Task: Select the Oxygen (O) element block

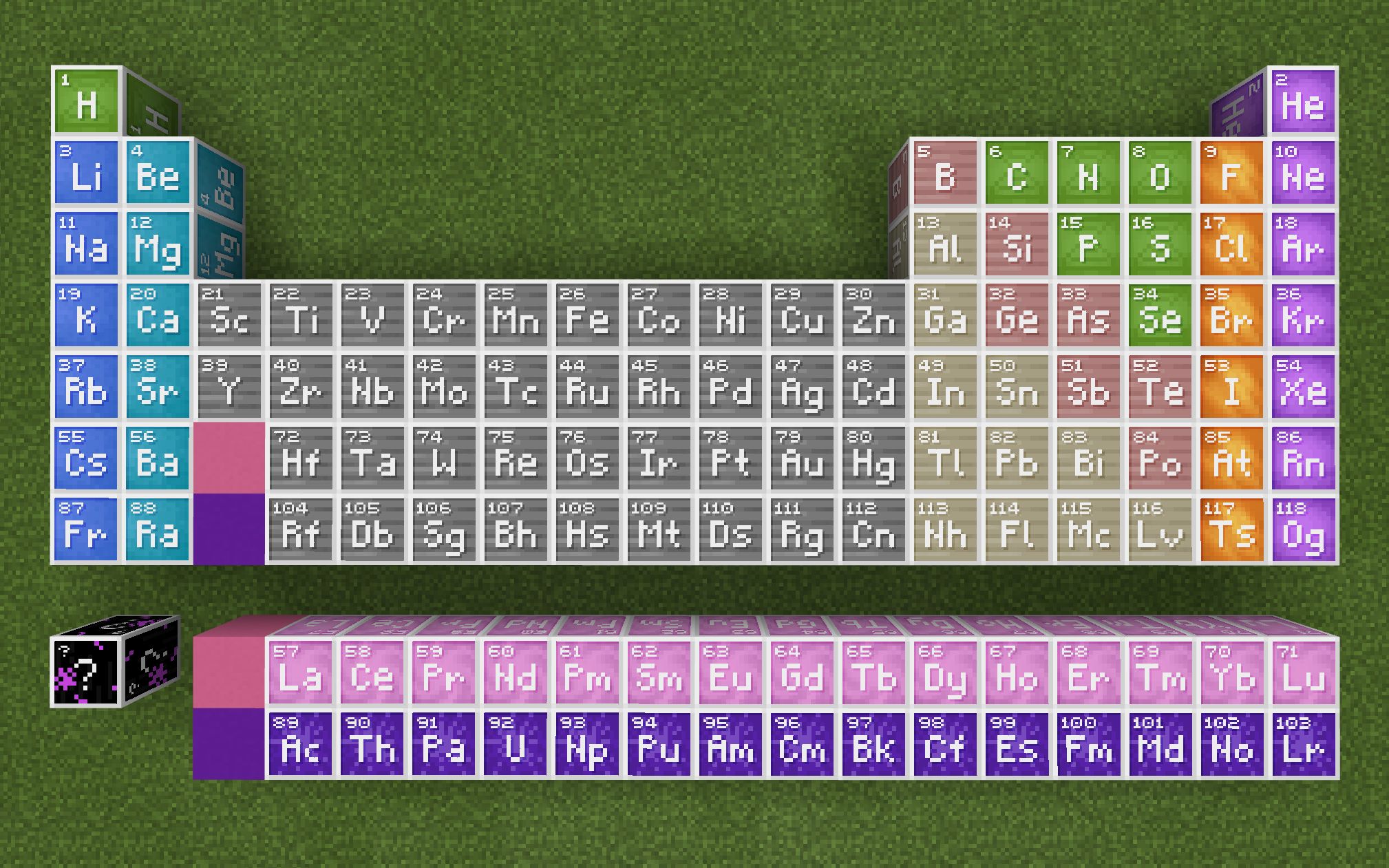Action: [x=1160, y=172]
